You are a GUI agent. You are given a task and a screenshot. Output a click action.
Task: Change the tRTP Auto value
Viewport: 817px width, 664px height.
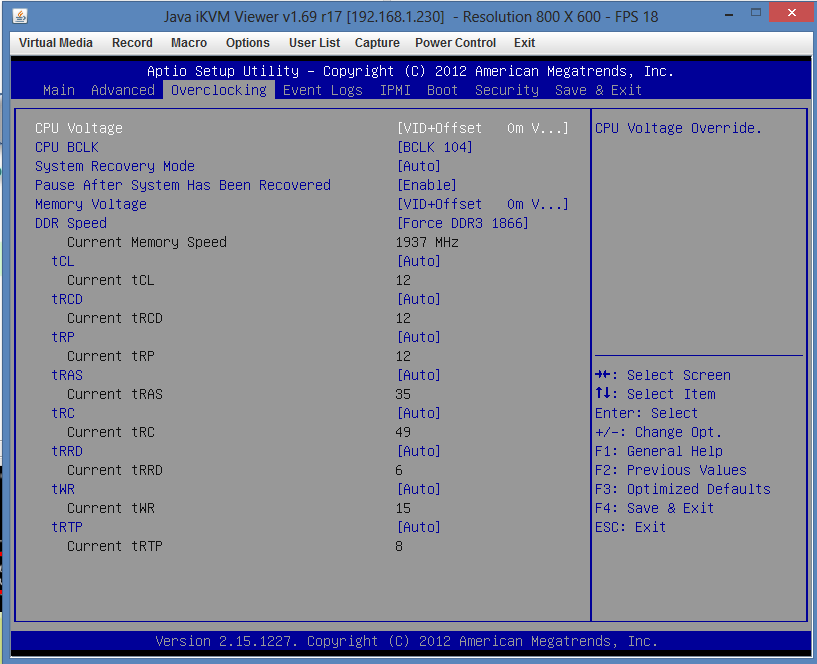pos(419,527)
